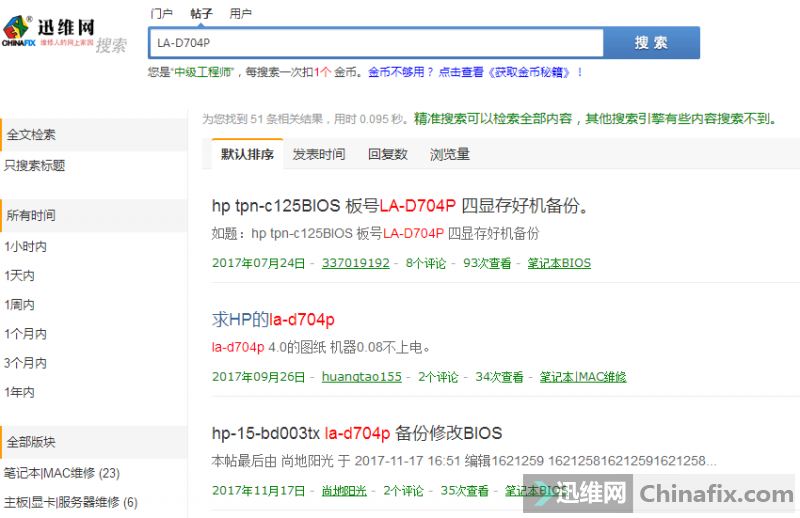Filter by 主板|显卡|服务器维修 (6) board

click(x=71, y=502)
